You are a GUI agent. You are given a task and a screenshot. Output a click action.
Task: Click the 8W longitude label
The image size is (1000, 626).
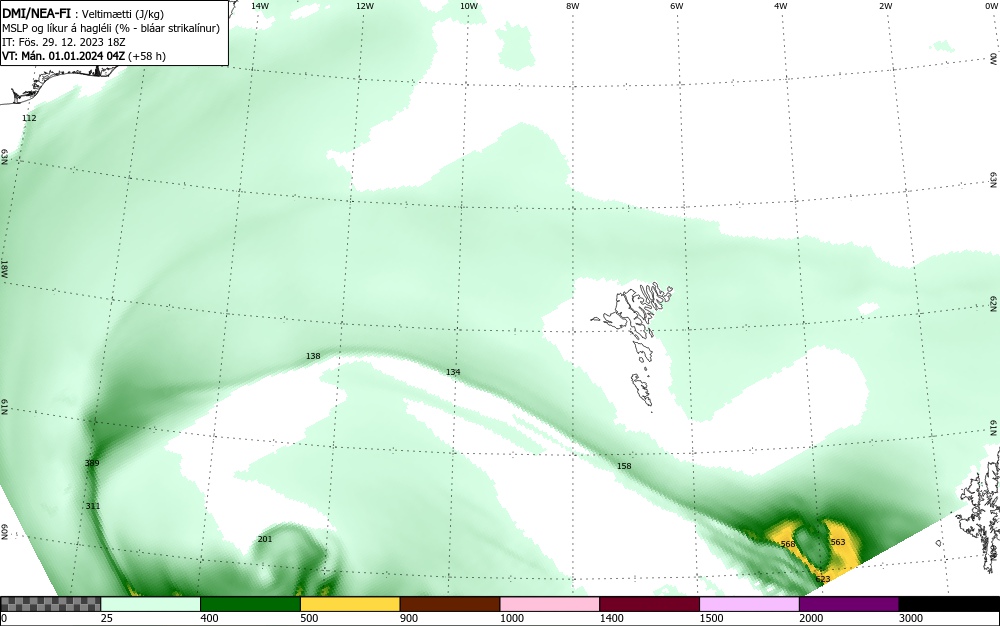point(572,6)
